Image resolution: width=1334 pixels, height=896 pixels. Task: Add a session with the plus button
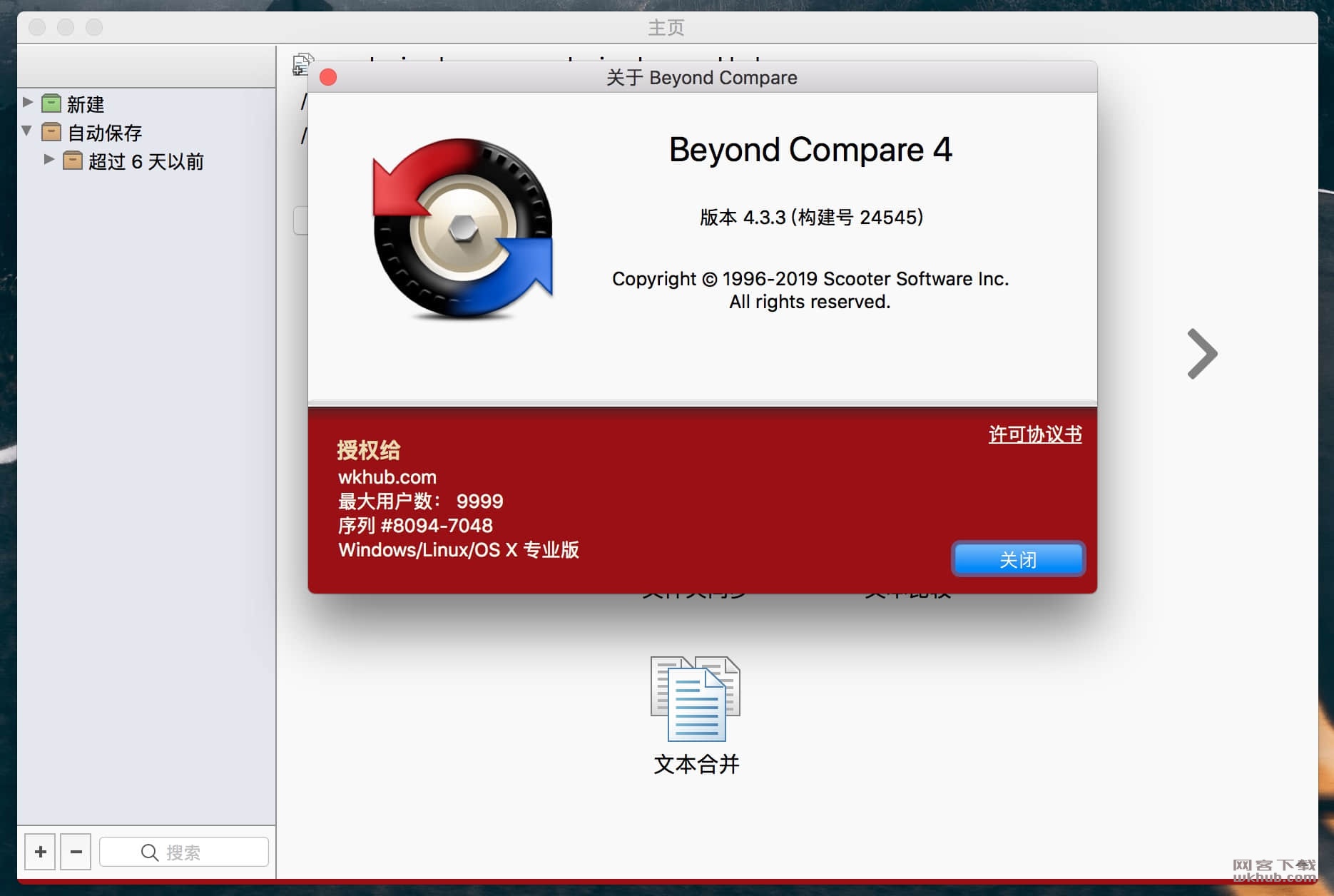[41, 852]
